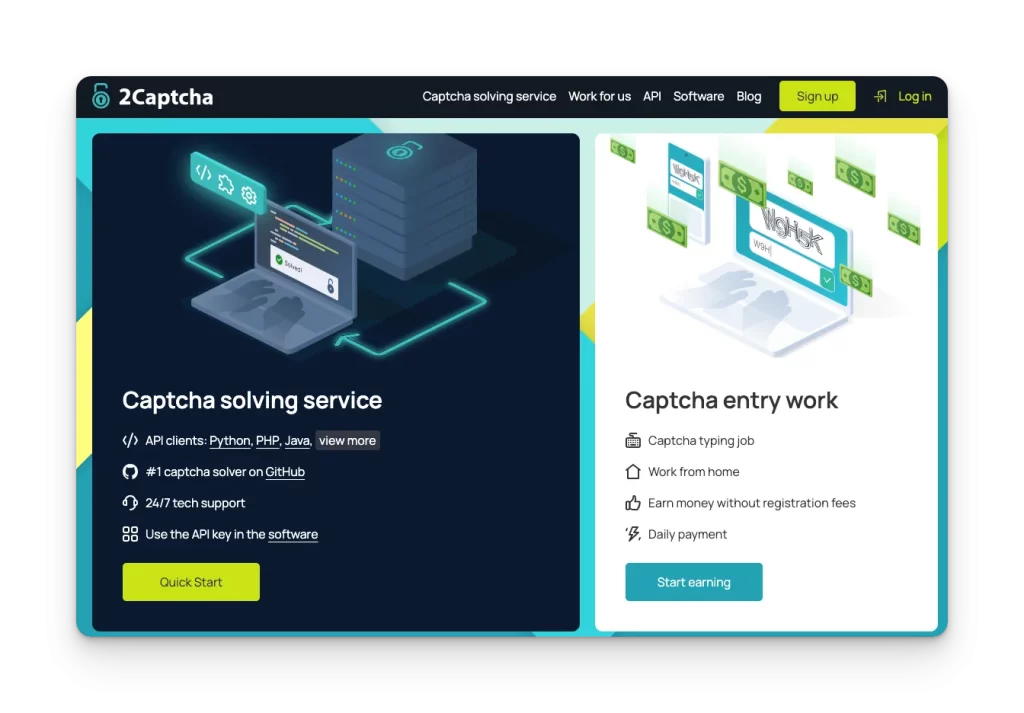Image resolution: width=1024 pixels, height=713 pixels.
Task: Open the PHP API client link
Action: point(267,441)
